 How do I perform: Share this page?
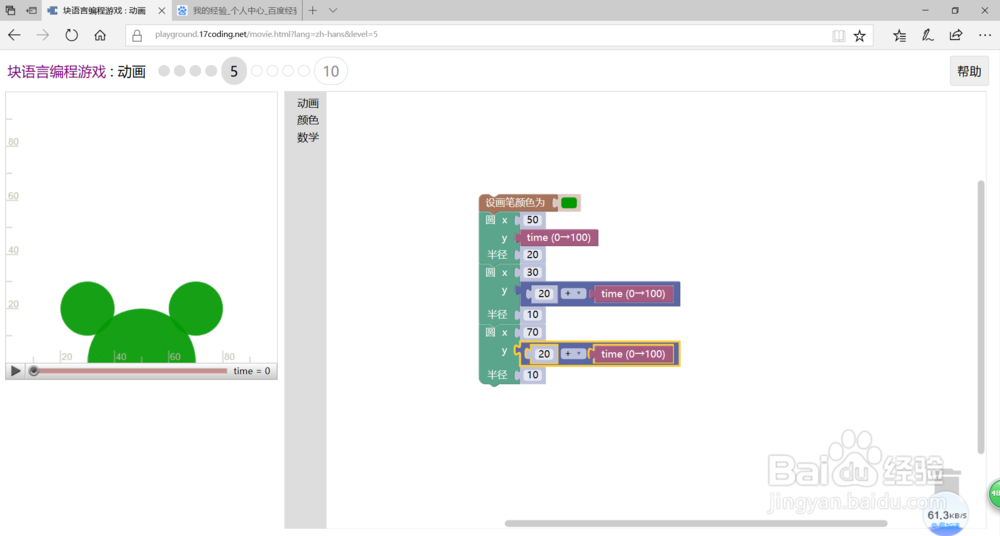[x=955, y=36]
